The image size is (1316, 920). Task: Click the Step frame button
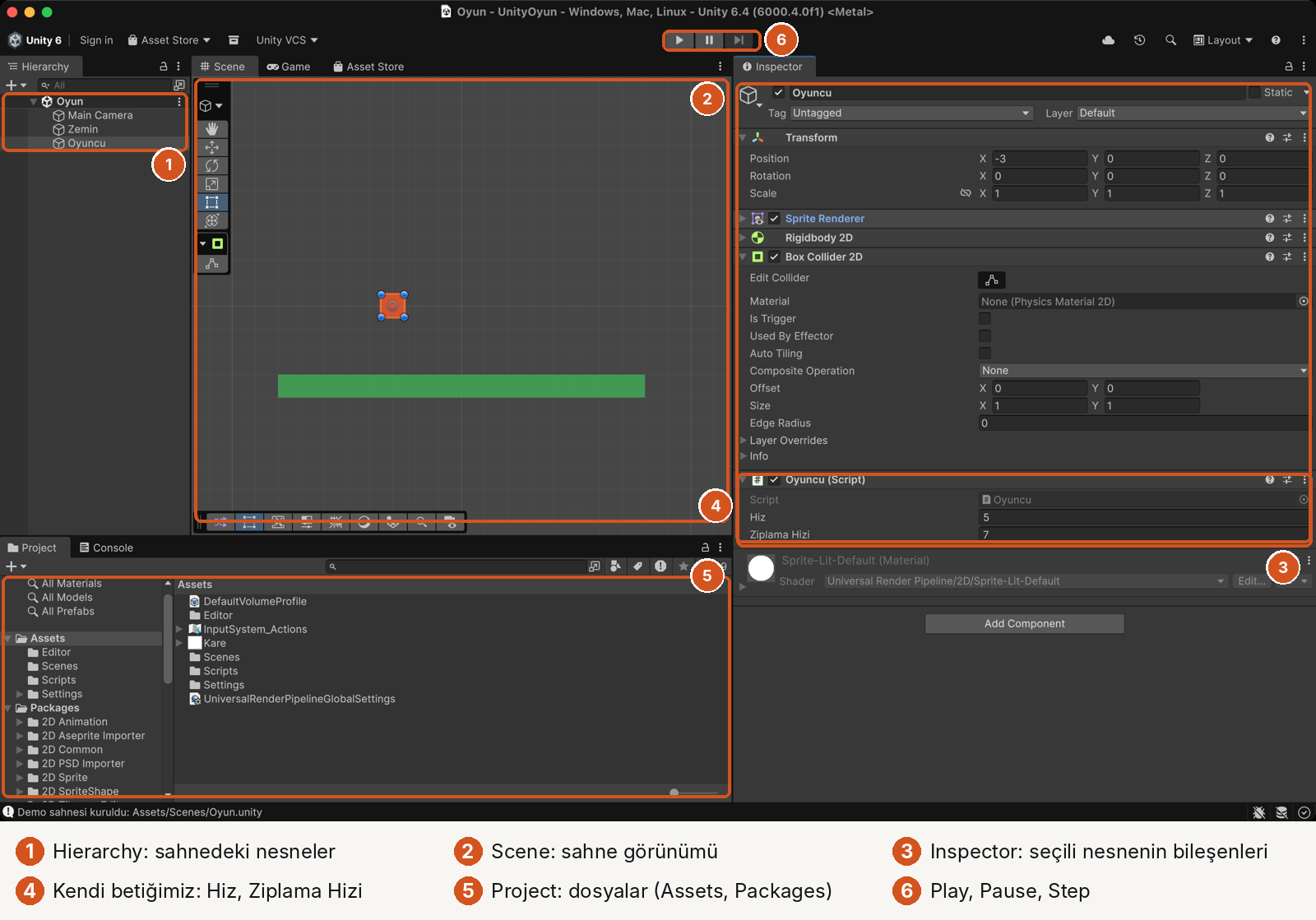739,40
